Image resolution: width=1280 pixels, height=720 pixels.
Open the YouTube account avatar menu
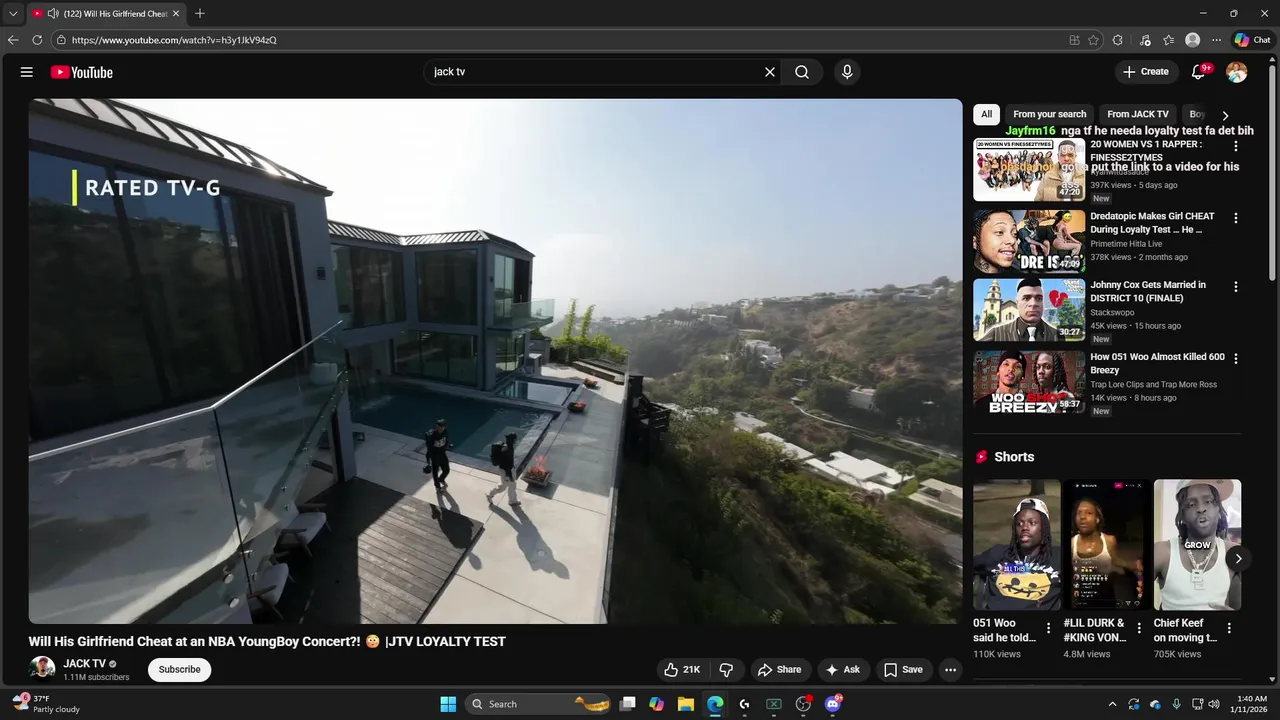1237,72
